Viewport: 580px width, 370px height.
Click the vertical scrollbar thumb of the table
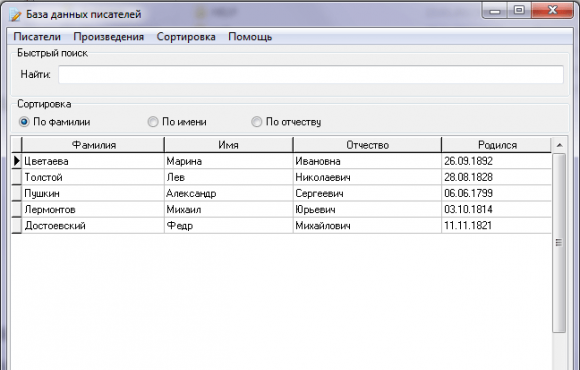coord(559,243)
